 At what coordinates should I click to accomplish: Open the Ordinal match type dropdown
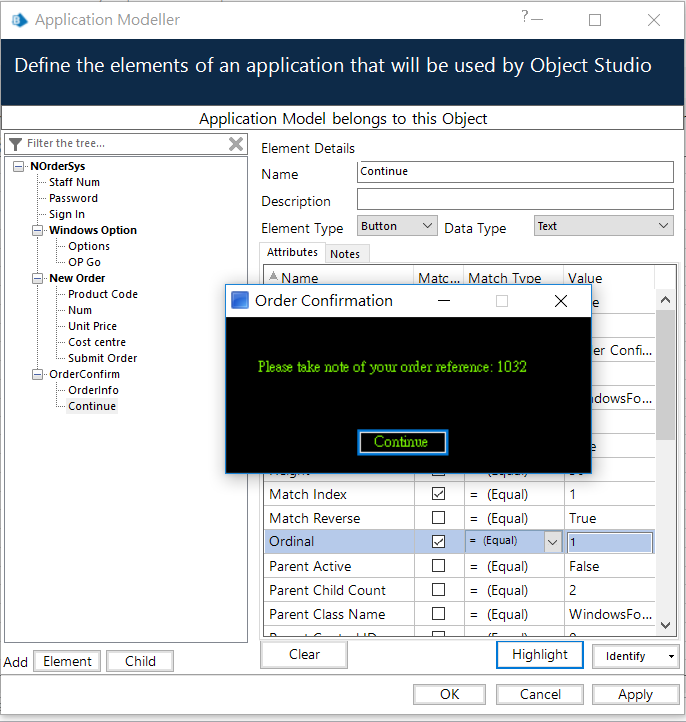(x=552, y=542)
